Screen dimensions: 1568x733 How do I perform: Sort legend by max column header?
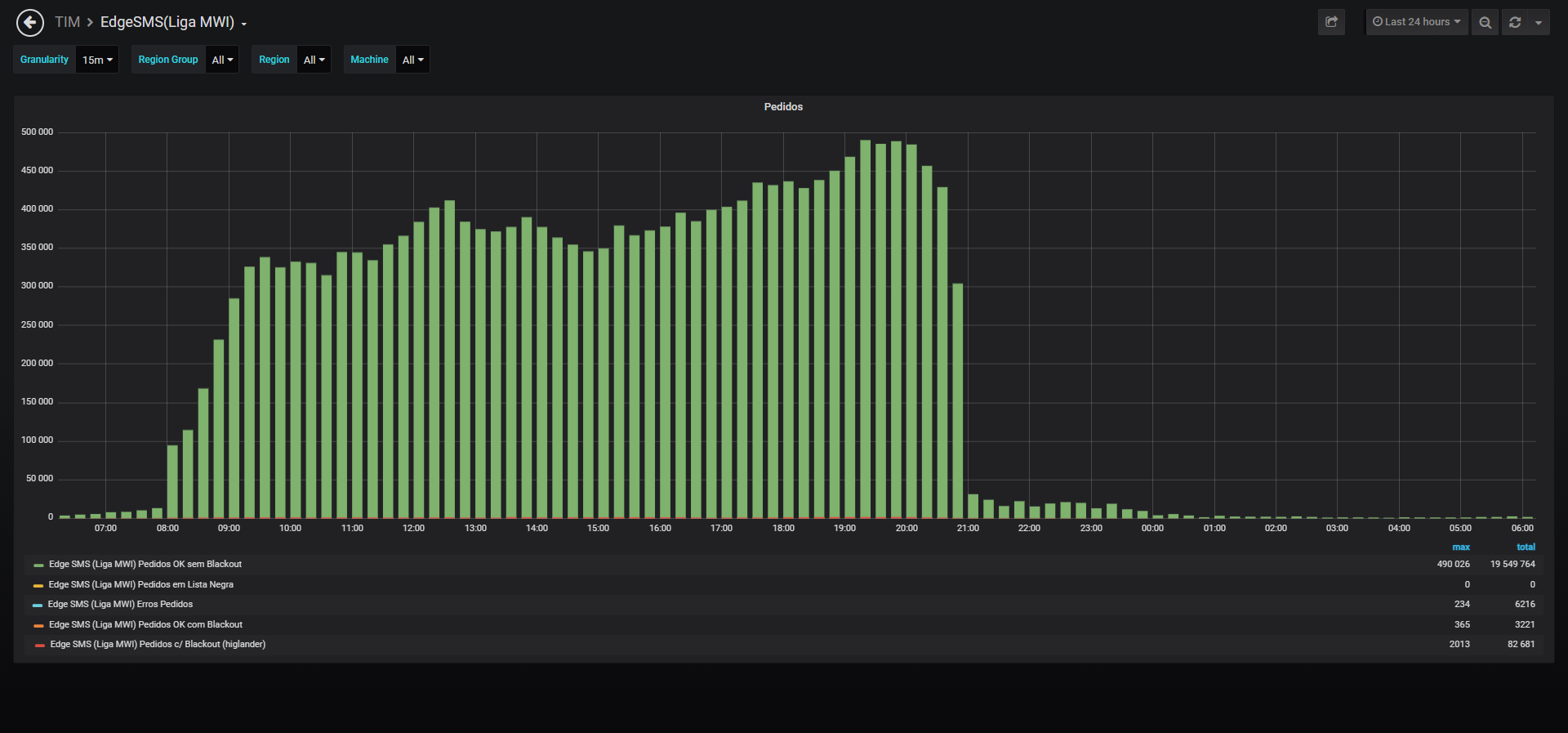[x=1461, y=548]
